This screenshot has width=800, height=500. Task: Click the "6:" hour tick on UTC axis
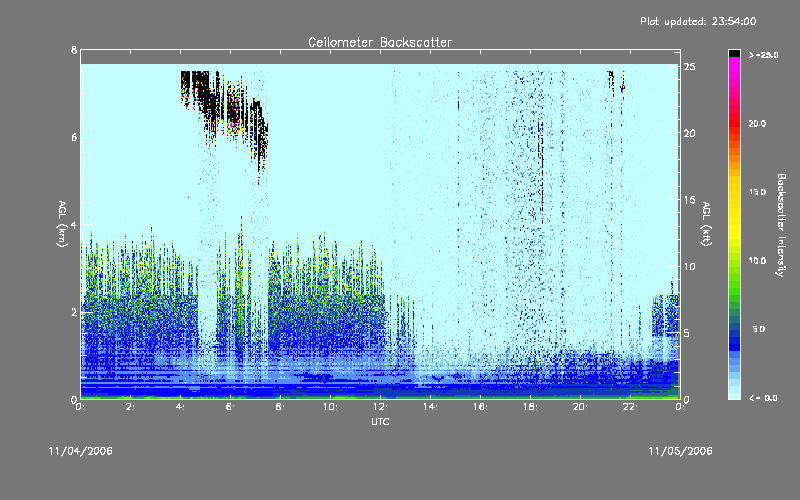point(231,407)
